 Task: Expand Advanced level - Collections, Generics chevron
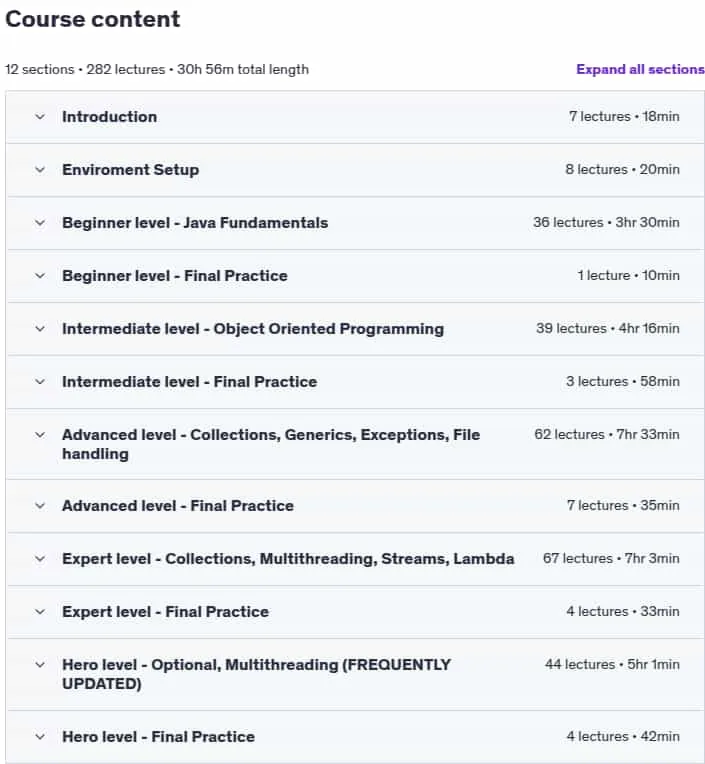pyautogui.click(x=40, y=435)
